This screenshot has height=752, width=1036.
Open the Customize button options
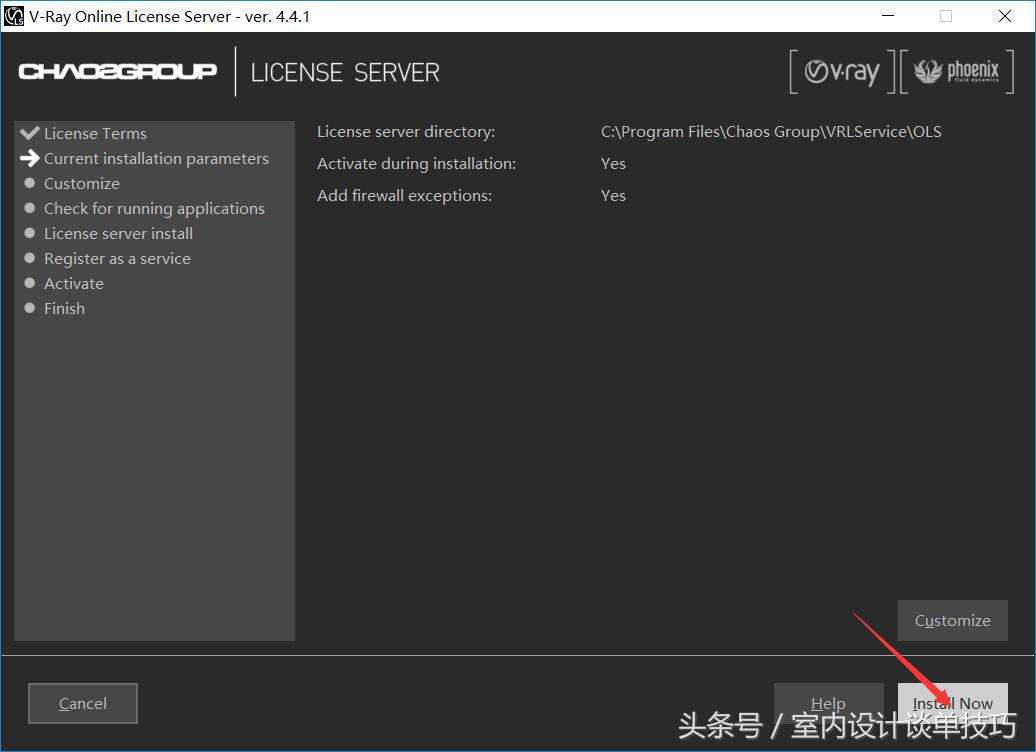[x=952, y=620]
